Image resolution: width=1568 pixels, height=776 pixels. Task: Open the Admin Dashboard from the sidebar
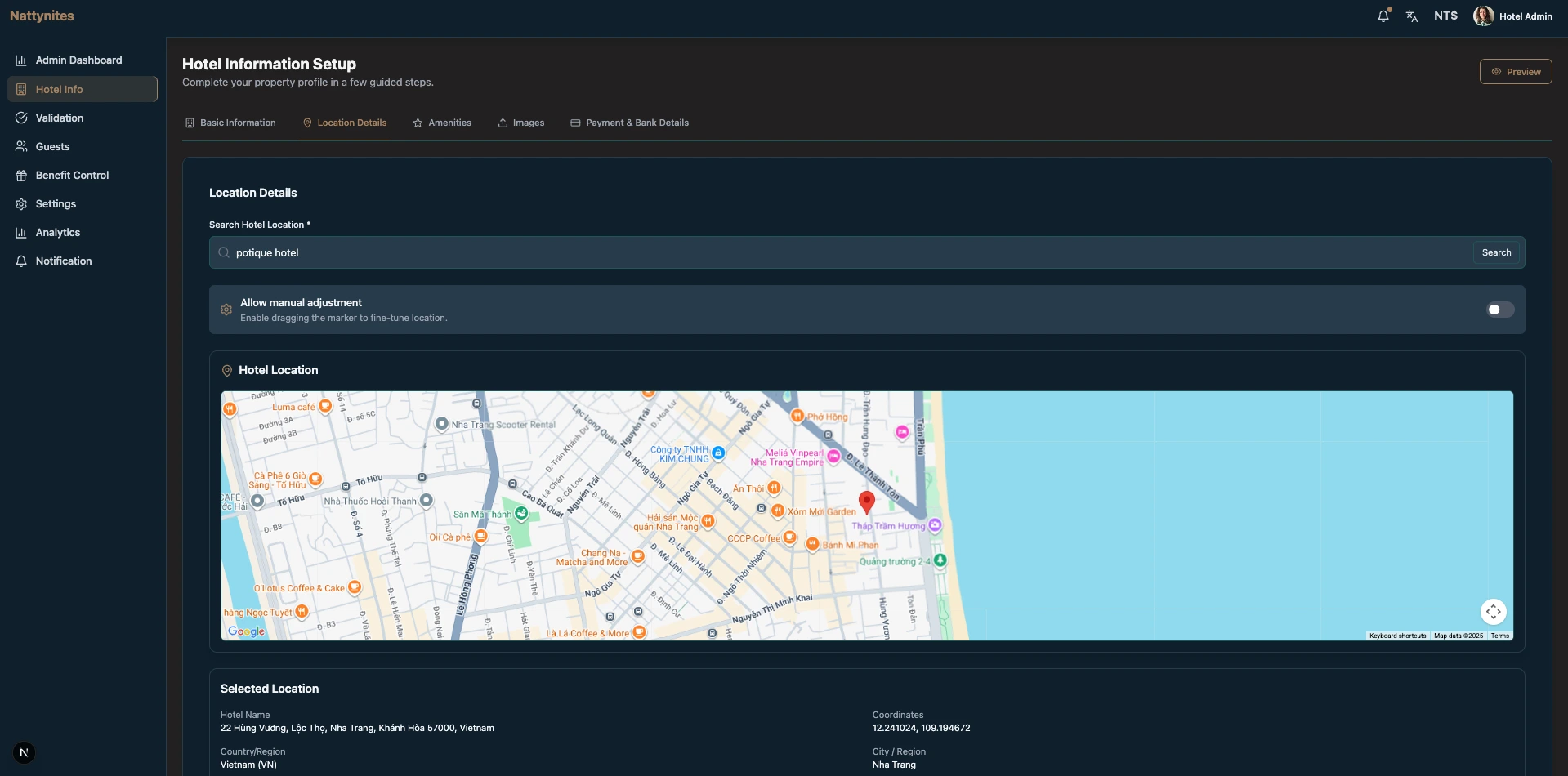[78, 60]
